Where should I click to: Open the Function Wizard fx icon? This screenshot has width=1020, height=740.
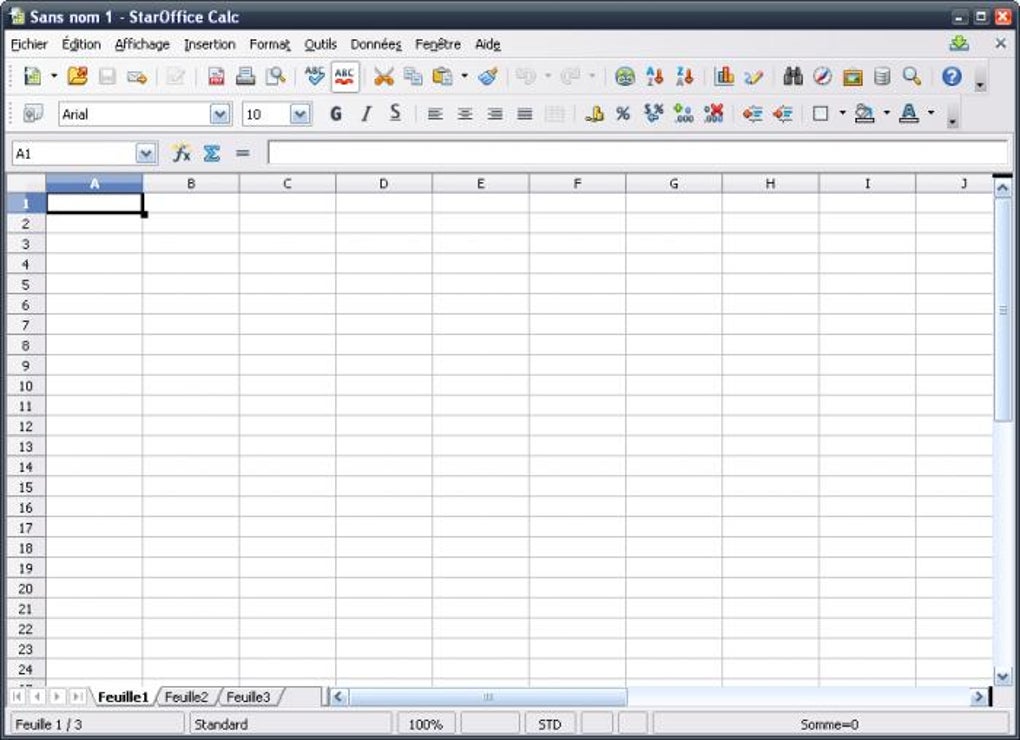coord(181,153)
